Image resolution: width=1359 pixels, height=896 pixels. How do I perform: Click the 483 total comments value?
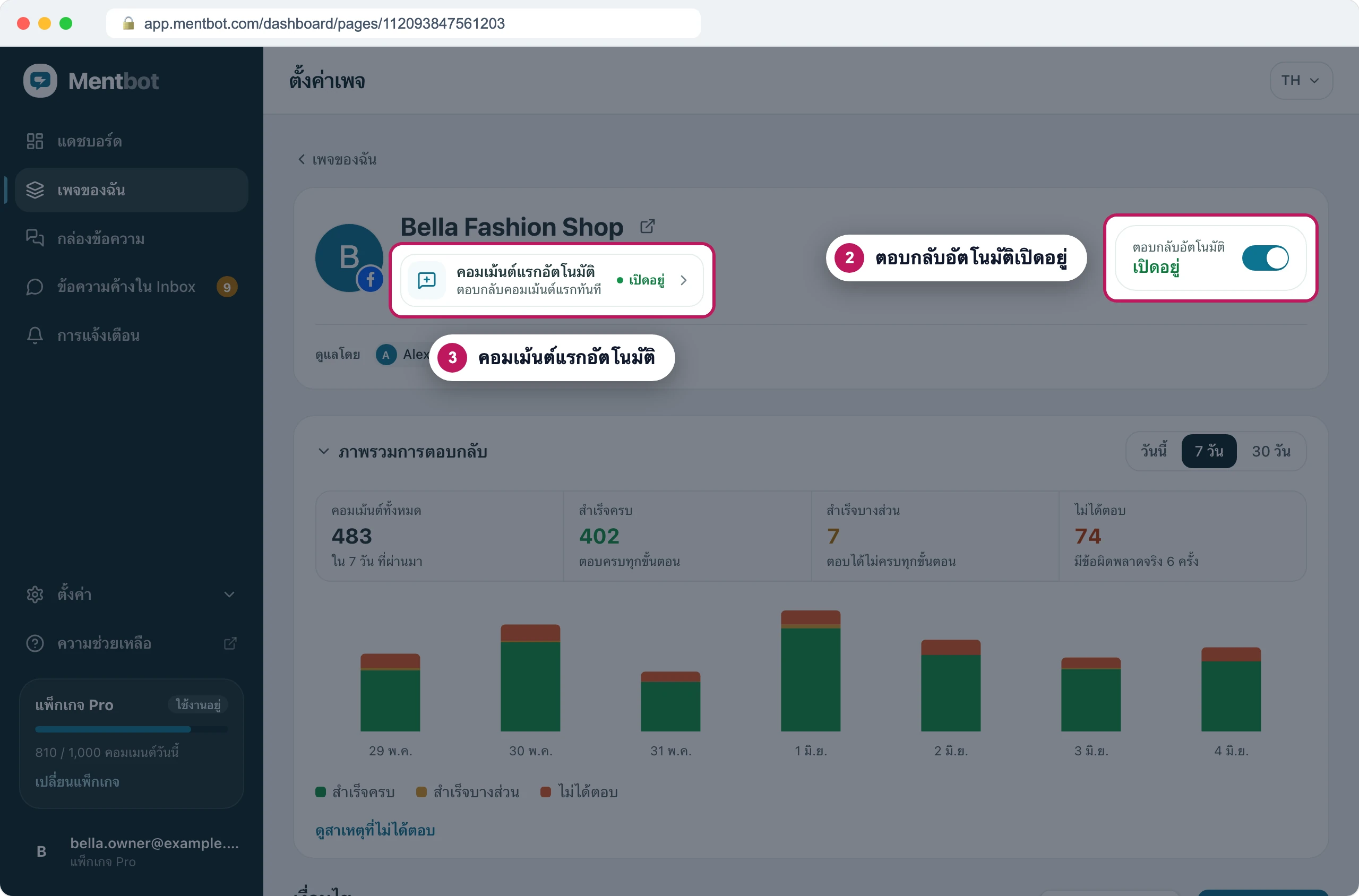tap(351, 536)
